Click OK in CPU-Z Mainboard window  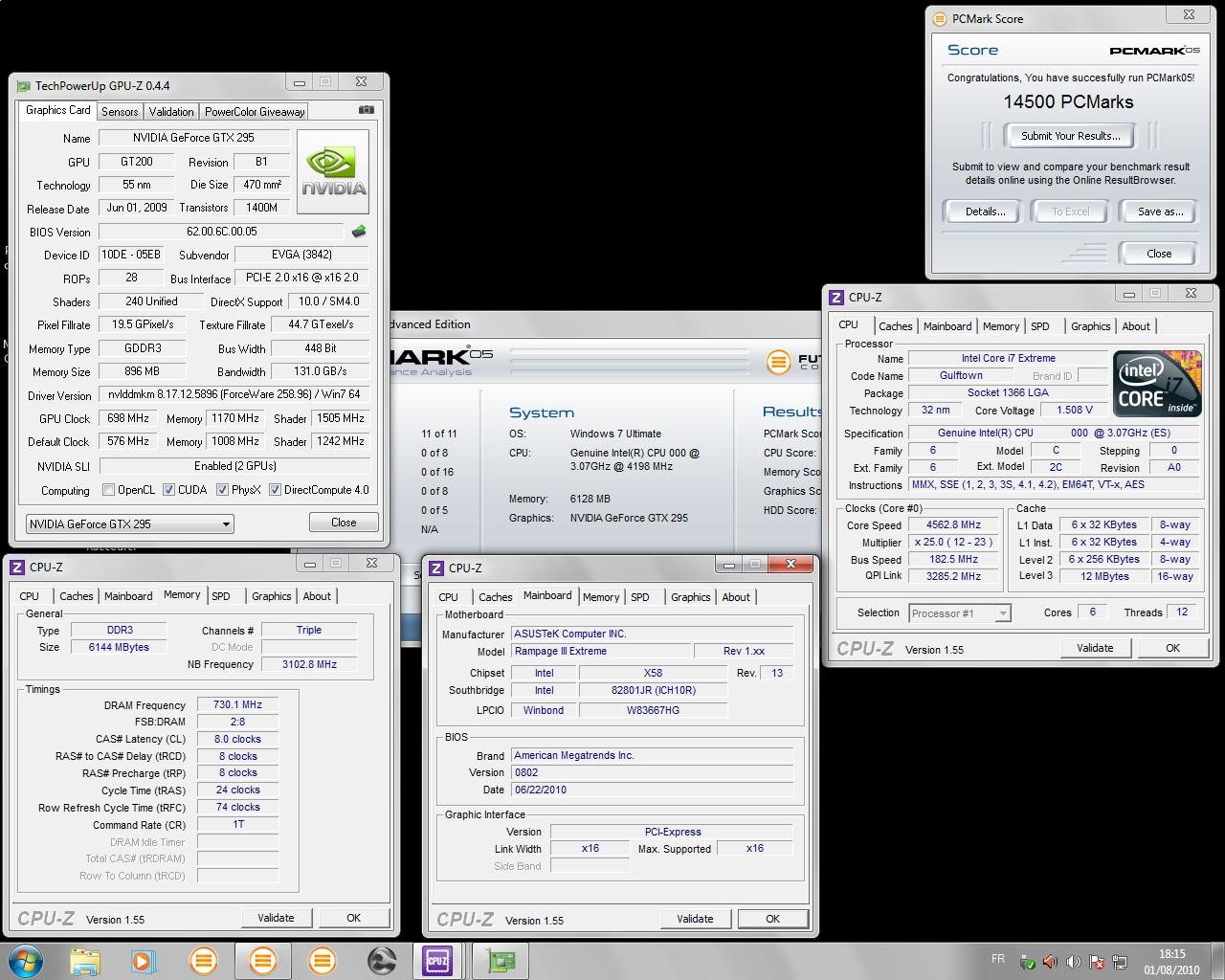772,919
